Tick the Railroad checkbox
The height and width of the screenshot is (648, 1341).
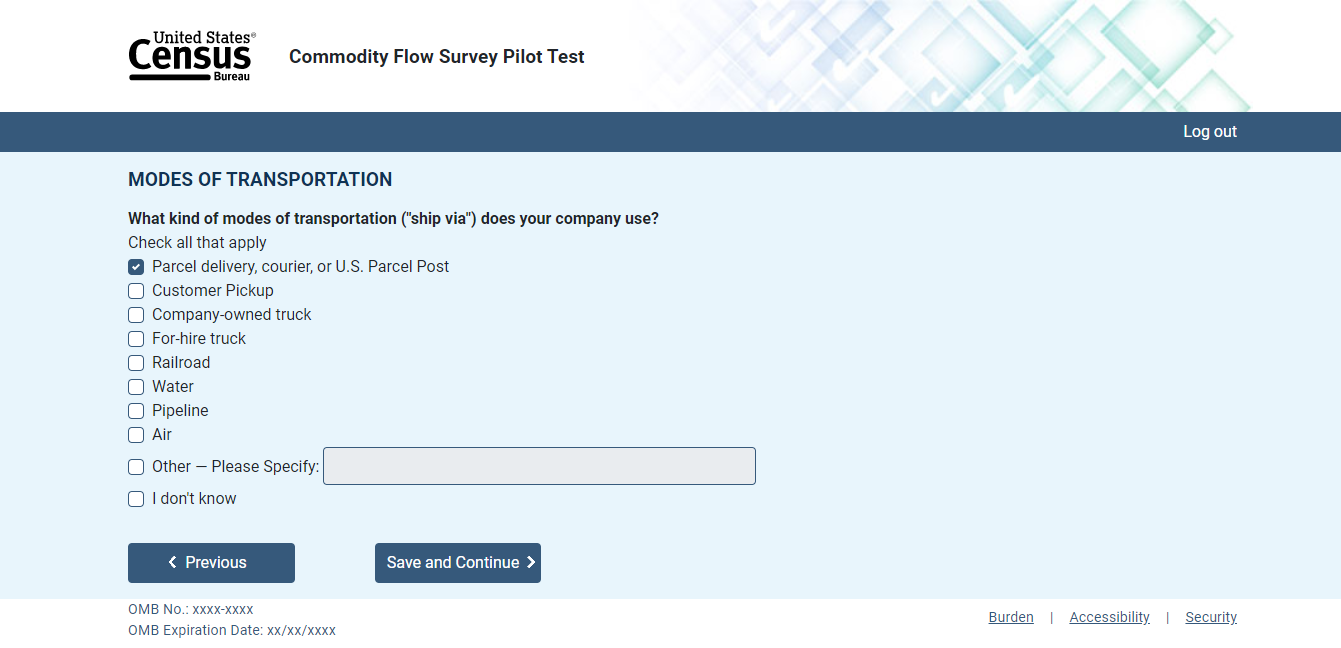coord(136,363)
